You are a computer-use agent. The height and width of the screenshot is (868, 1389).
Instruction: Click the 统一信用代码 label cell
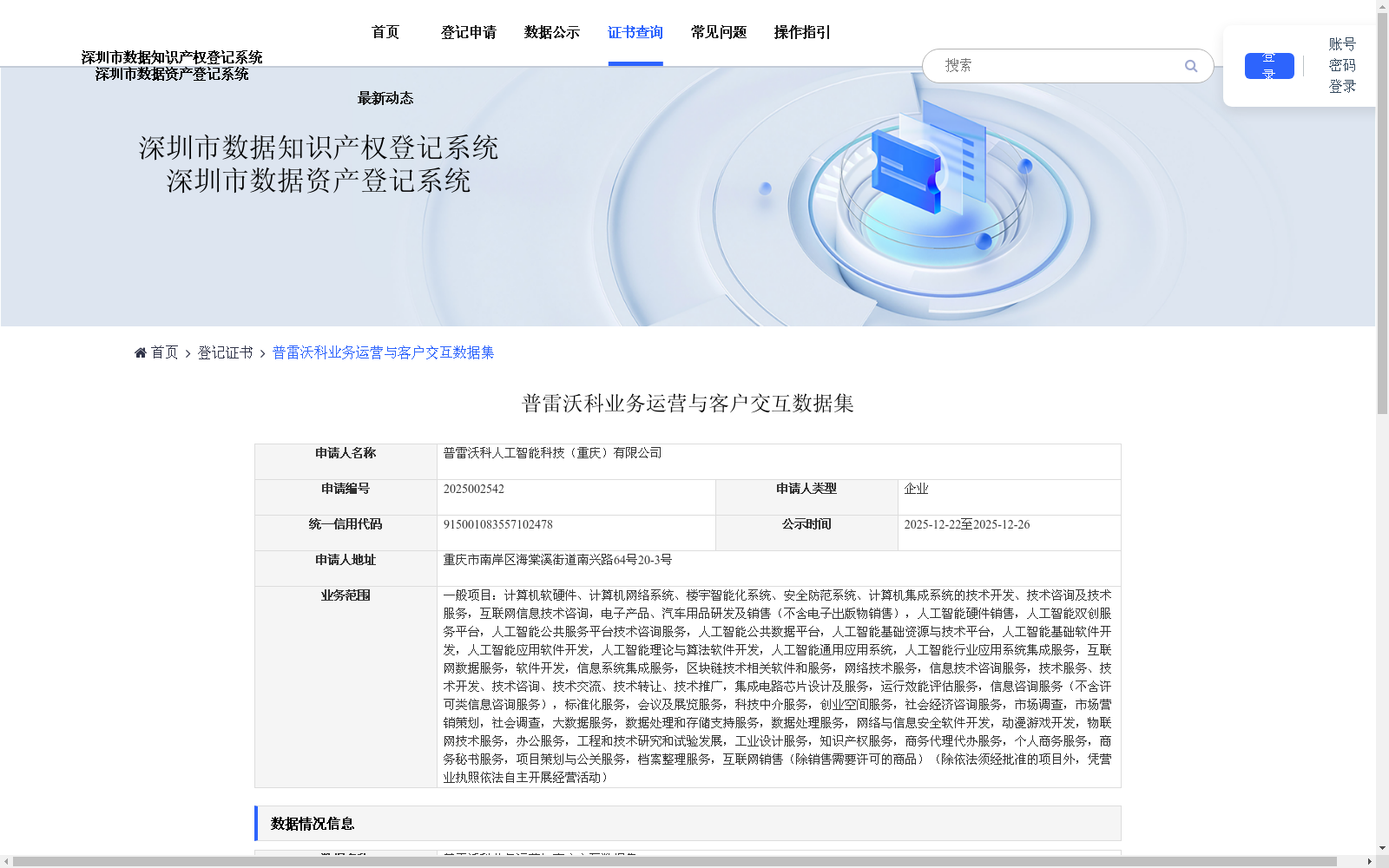346,533
